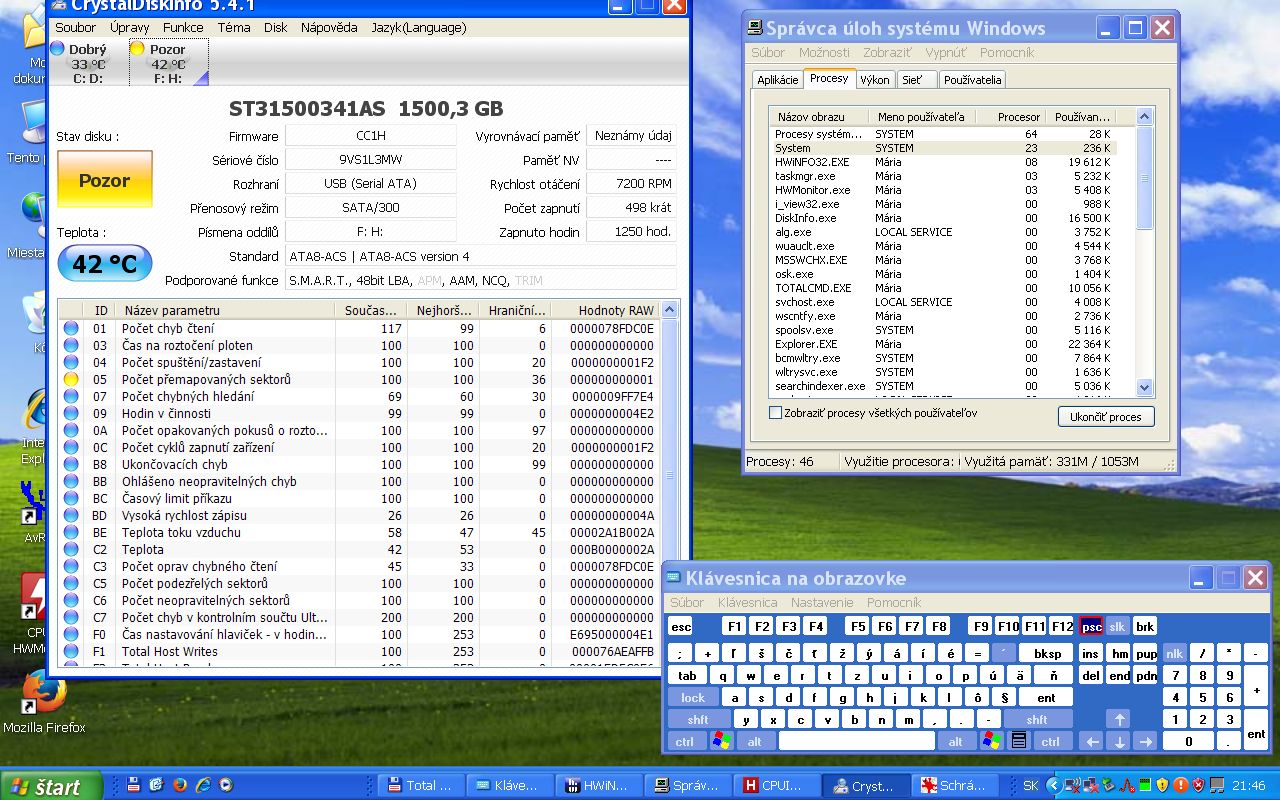Click the Název parametru column header
The width and height of the screenshot is (1280, 800).
coord(225,310)
